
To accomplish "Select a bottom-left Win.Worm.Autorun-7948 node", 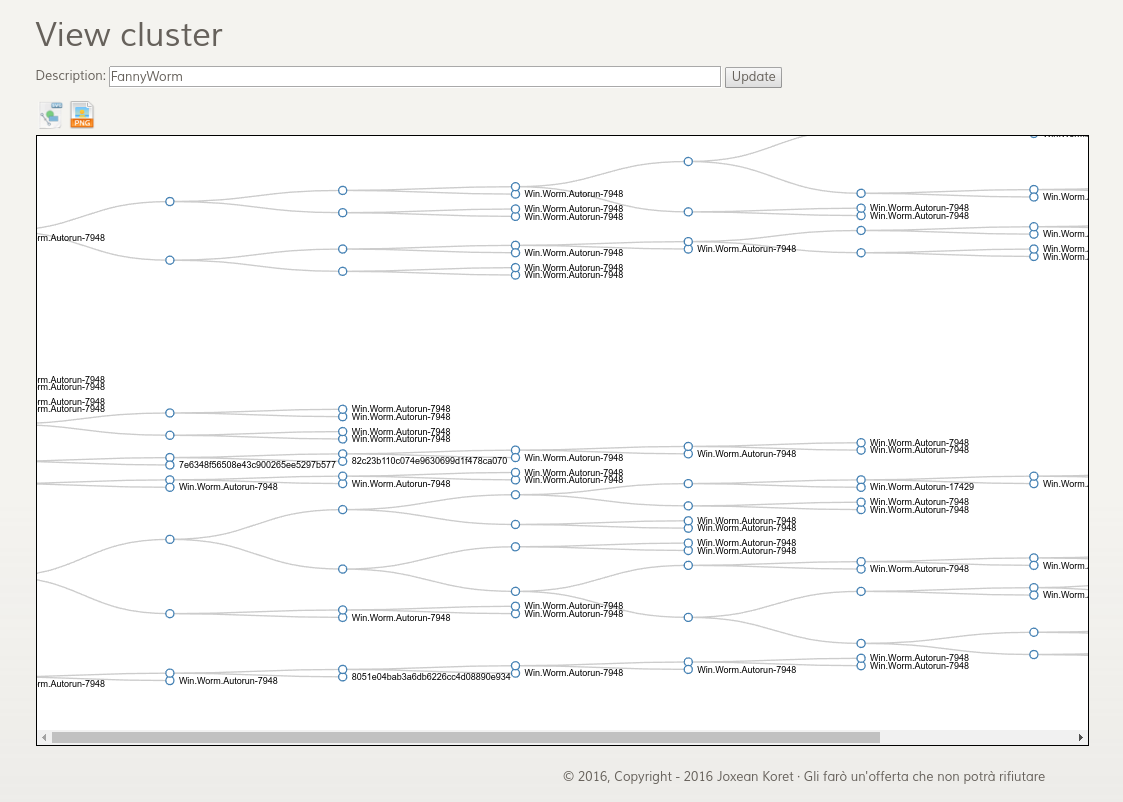I will pos(169,677).
